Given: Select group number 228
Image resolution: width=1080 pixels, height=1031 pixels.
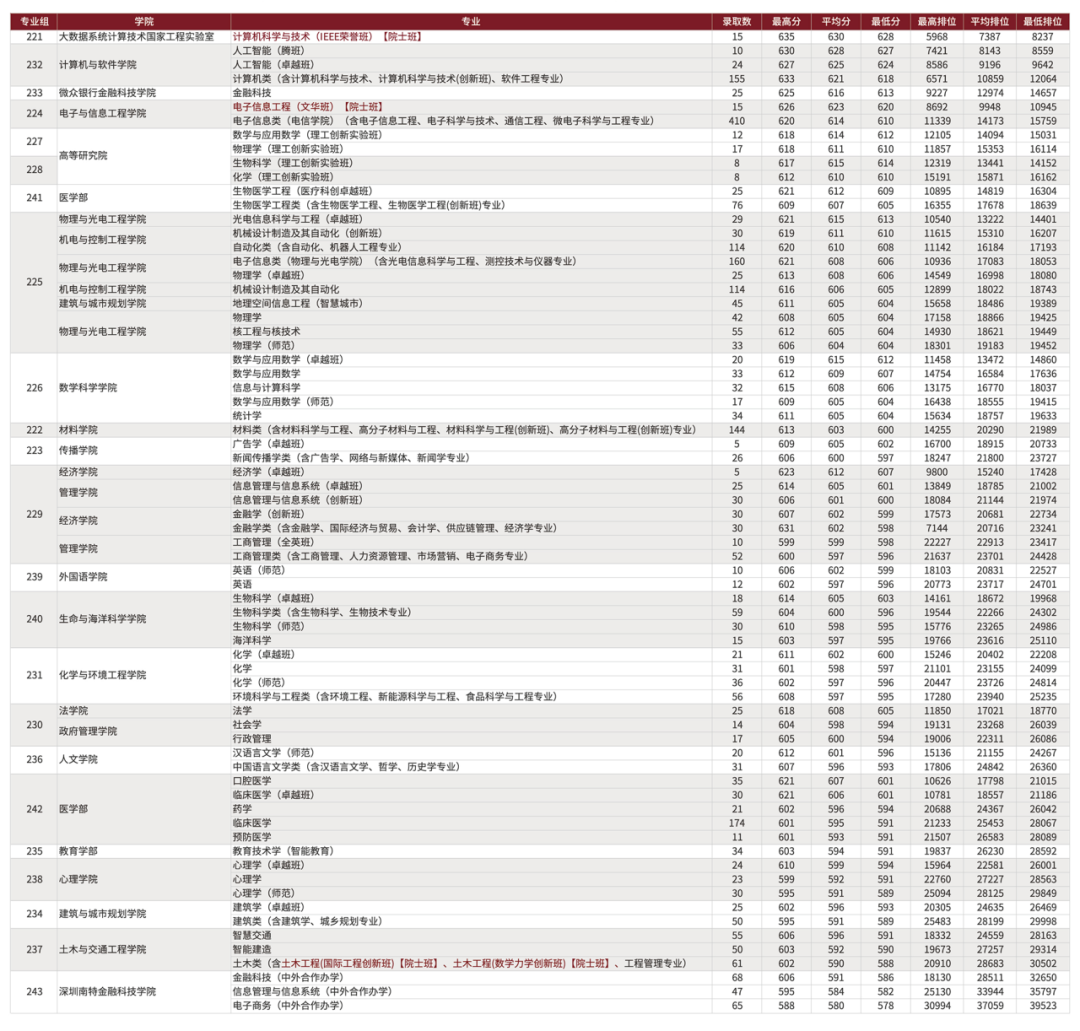Looking at the screenshot, I should [x=34, y=169].
